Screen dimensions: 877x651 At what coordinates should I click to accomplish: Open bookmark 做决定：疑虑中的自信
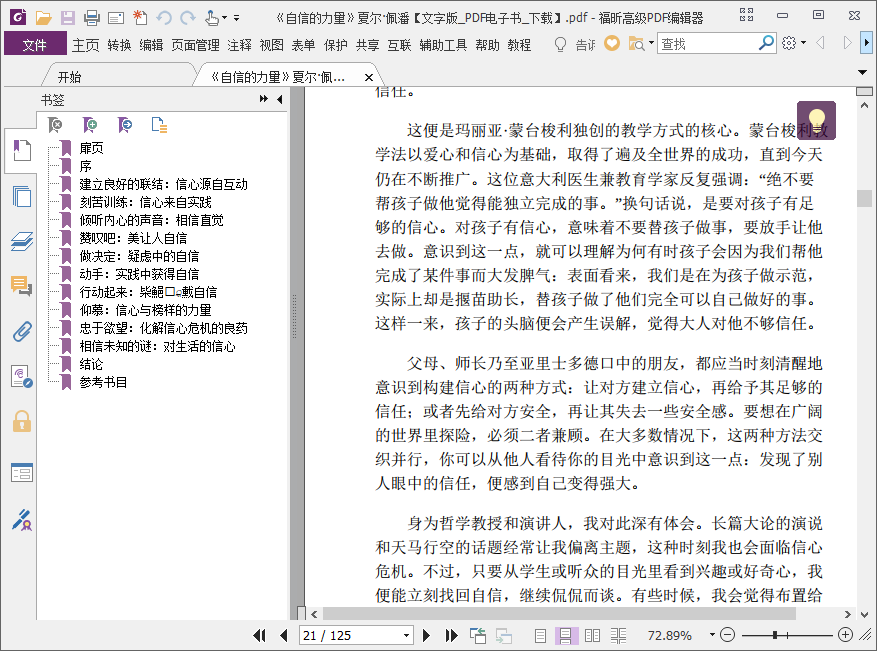139,256
